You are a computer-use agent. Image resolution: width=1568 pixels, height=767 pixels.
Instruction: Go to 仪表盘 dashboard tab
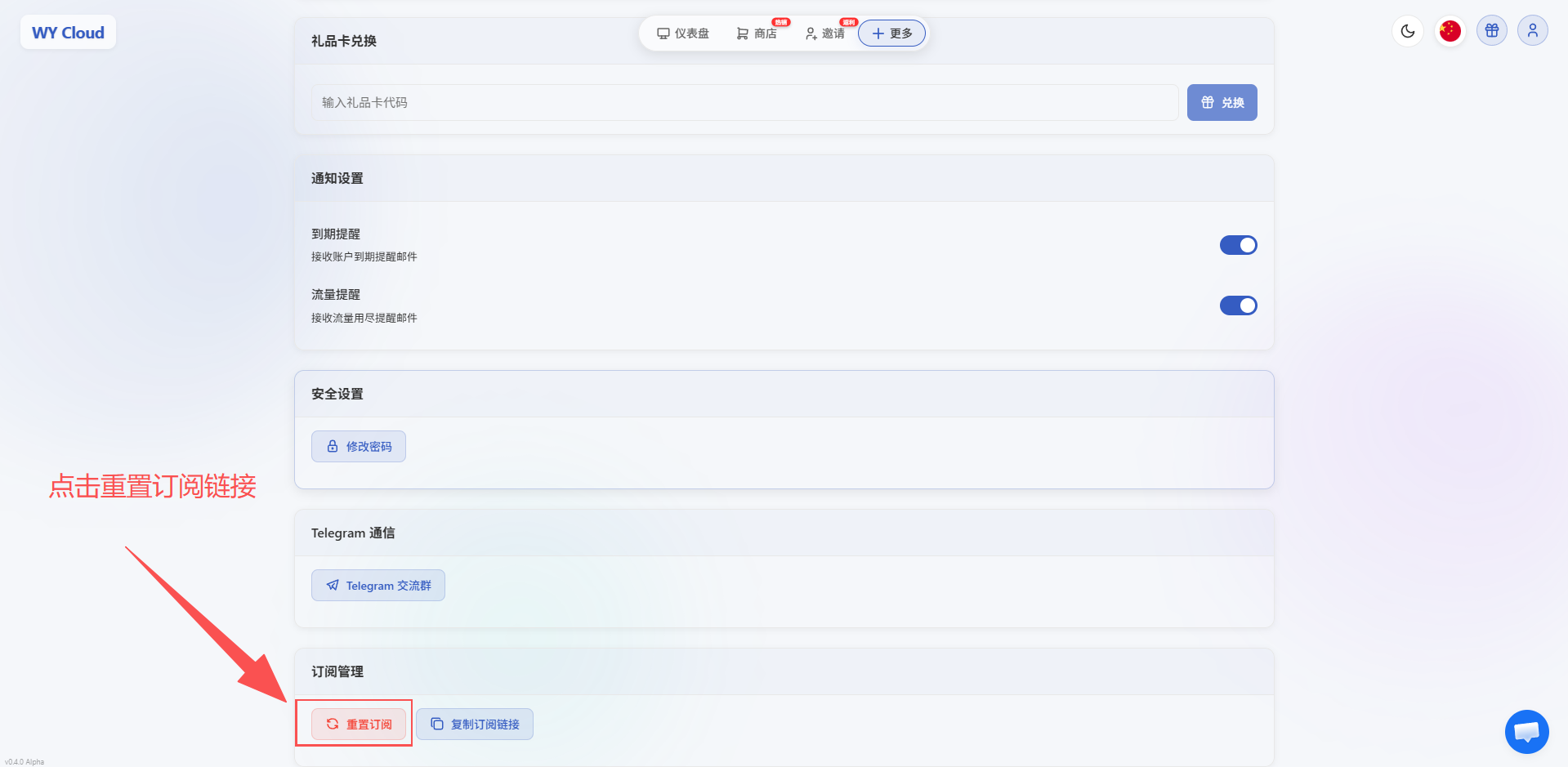(x=683, y=33)
